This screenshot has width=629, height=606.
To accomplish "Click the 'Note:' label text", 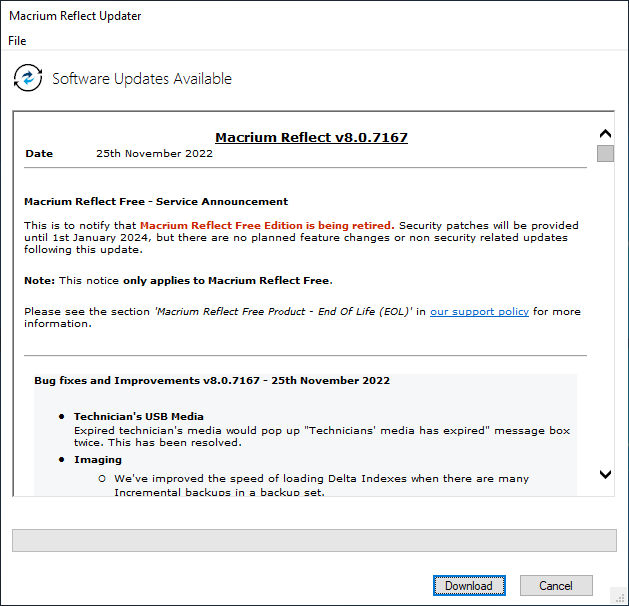I will tap(39, 280).
